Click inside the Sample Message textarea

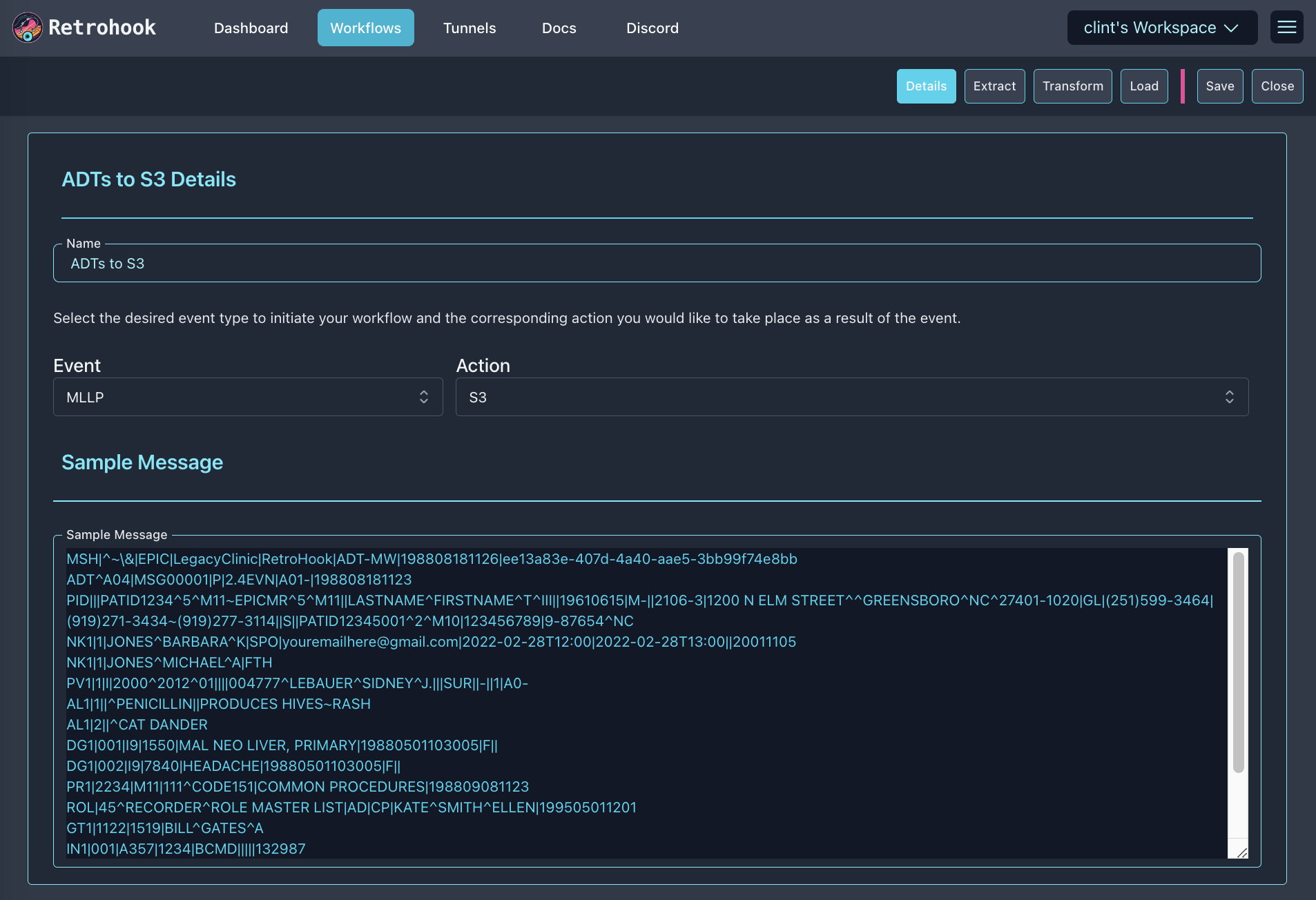[x=646, y=703]
